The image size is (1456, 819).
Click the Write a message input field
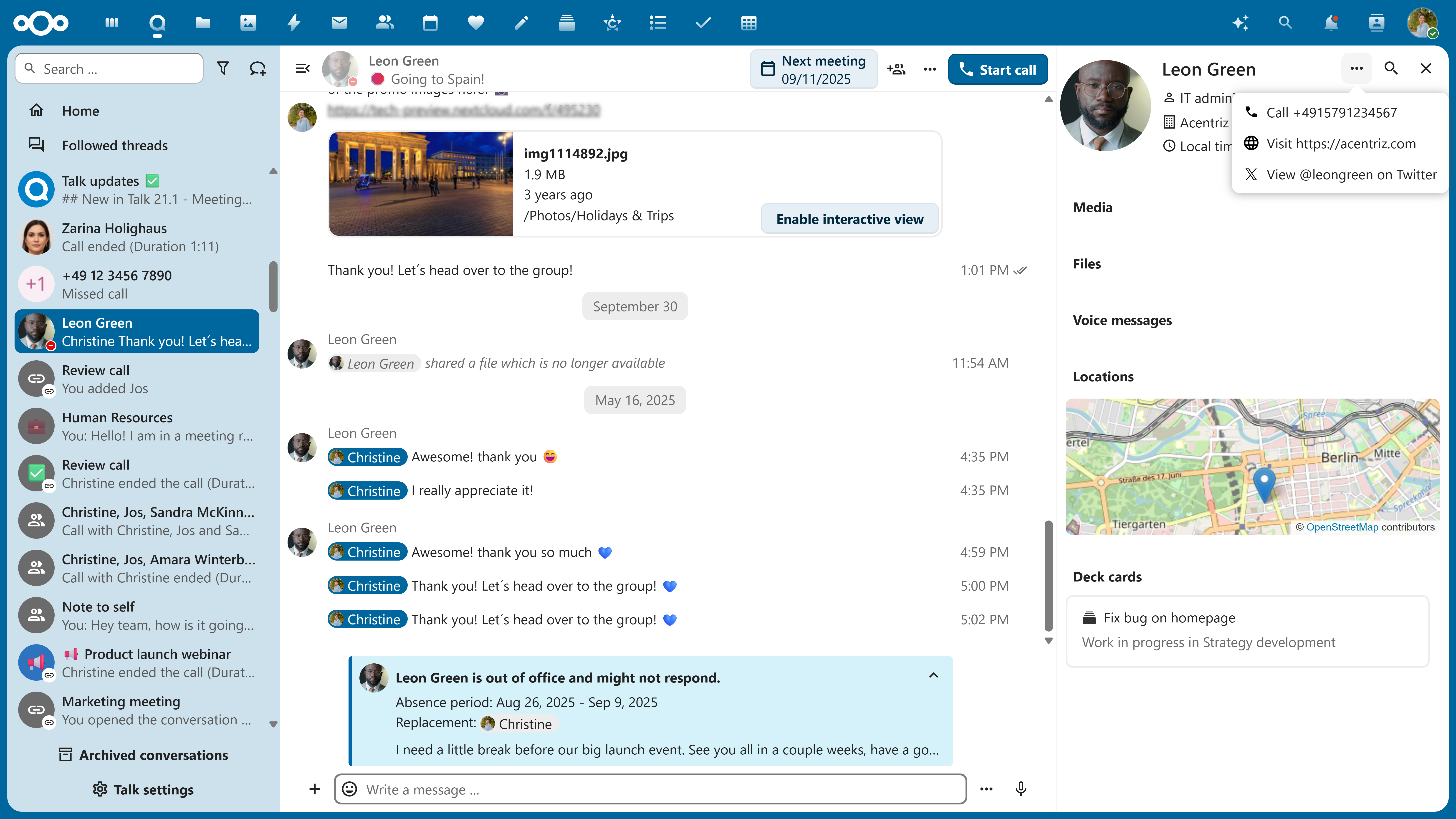click(650, 789)
